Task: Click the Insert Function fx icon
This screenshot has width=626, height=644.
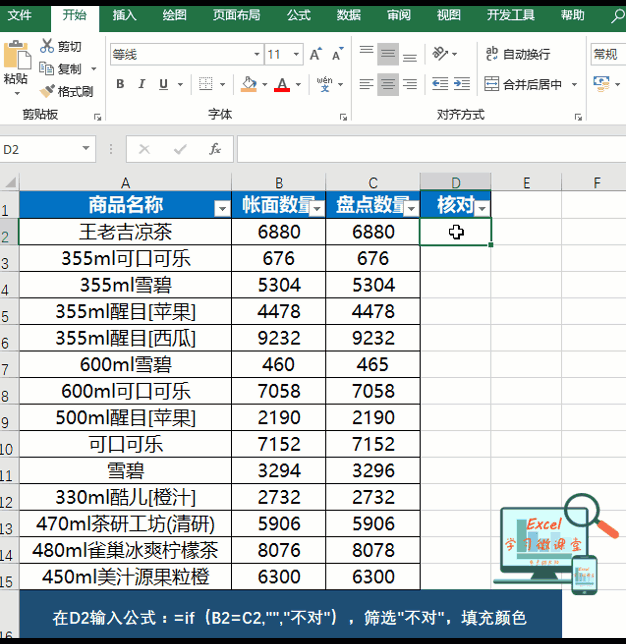Action: pos(215,149)
